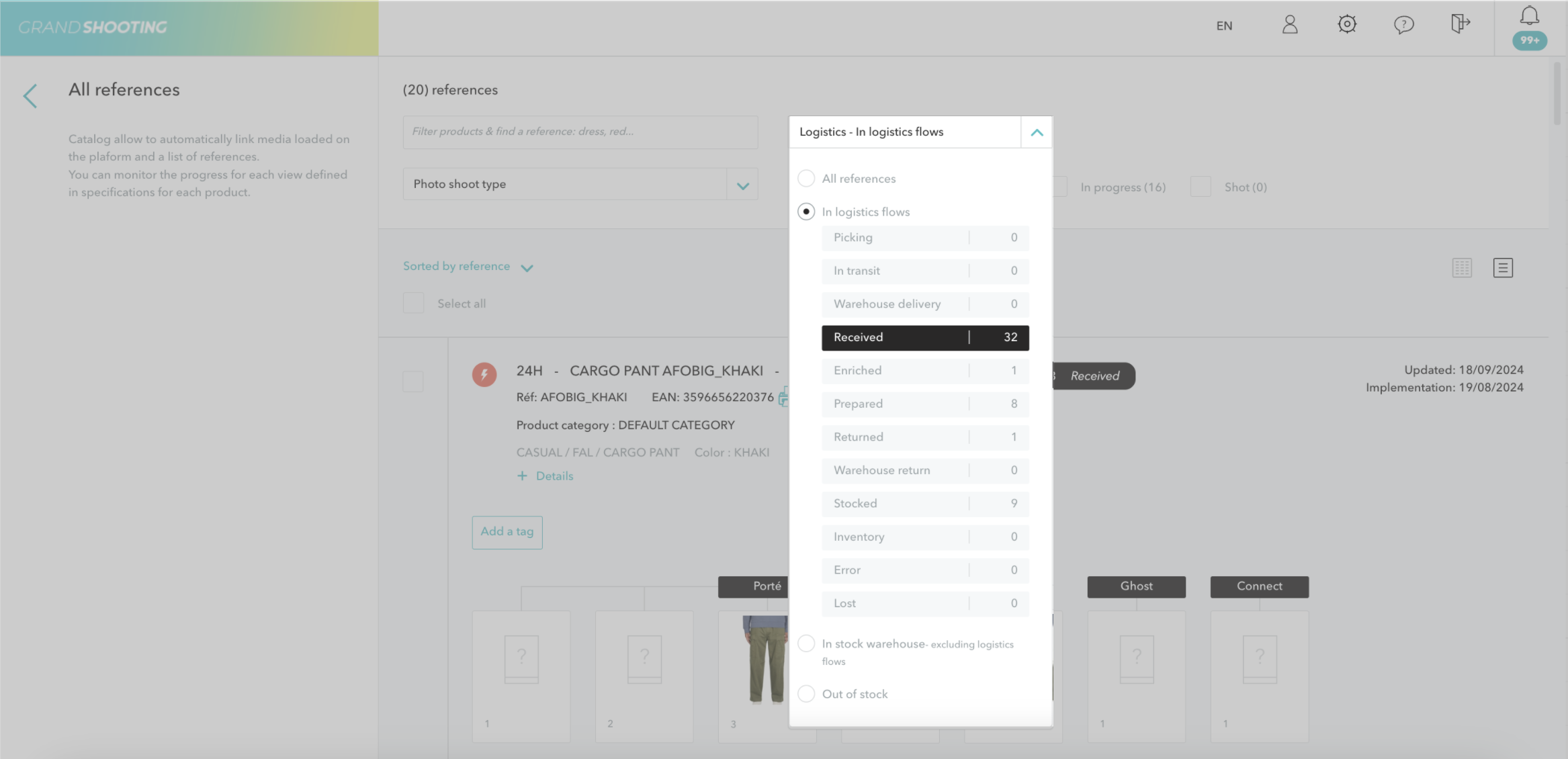Tick the Select all checkbox
Image resolution: width=1568 pixels, height=759 pixels.
coord(413,303)
